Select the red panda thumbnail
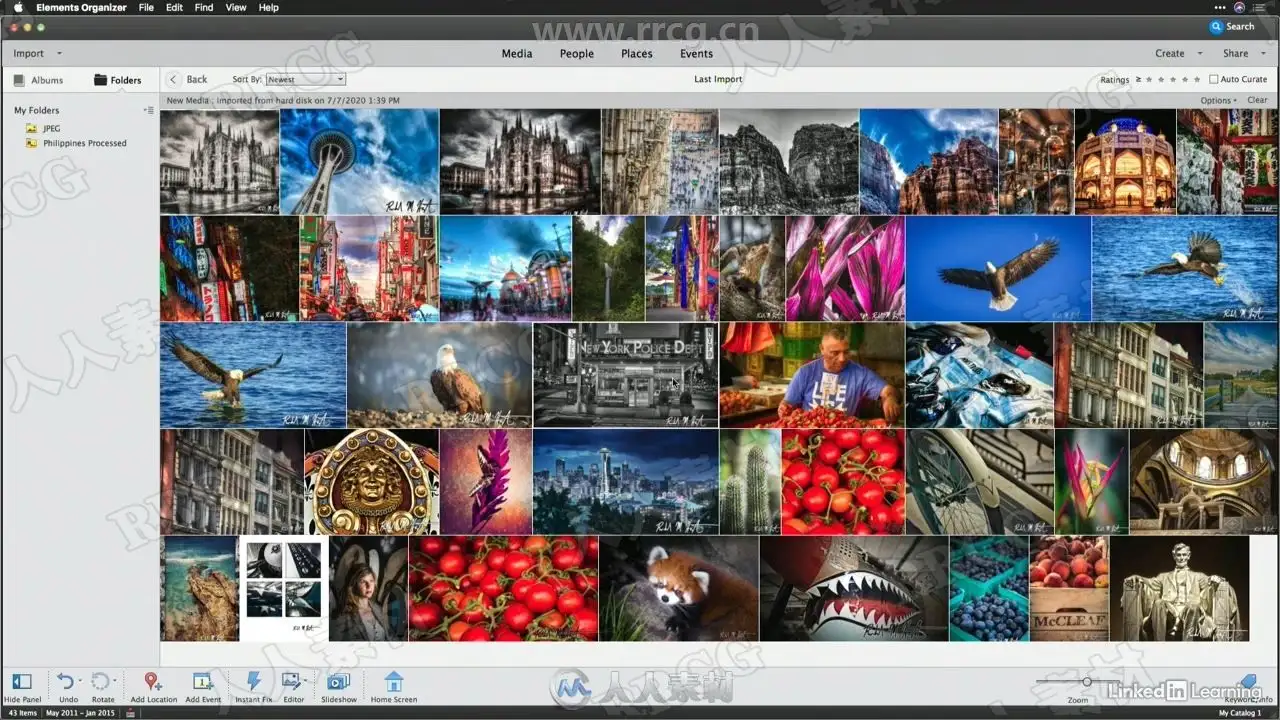The width and height of the screenshot is (1280, 720). 679,588
